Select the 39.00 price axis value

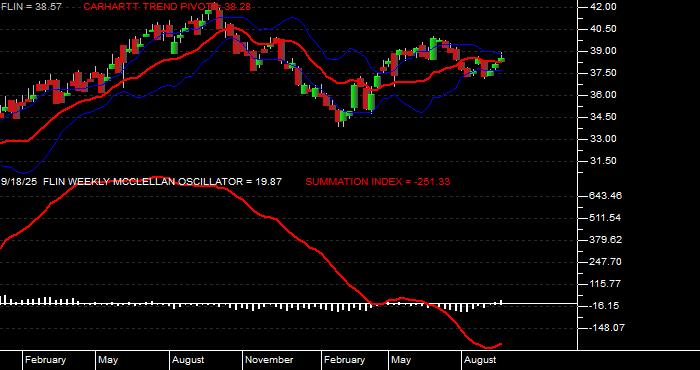point(604,51)
